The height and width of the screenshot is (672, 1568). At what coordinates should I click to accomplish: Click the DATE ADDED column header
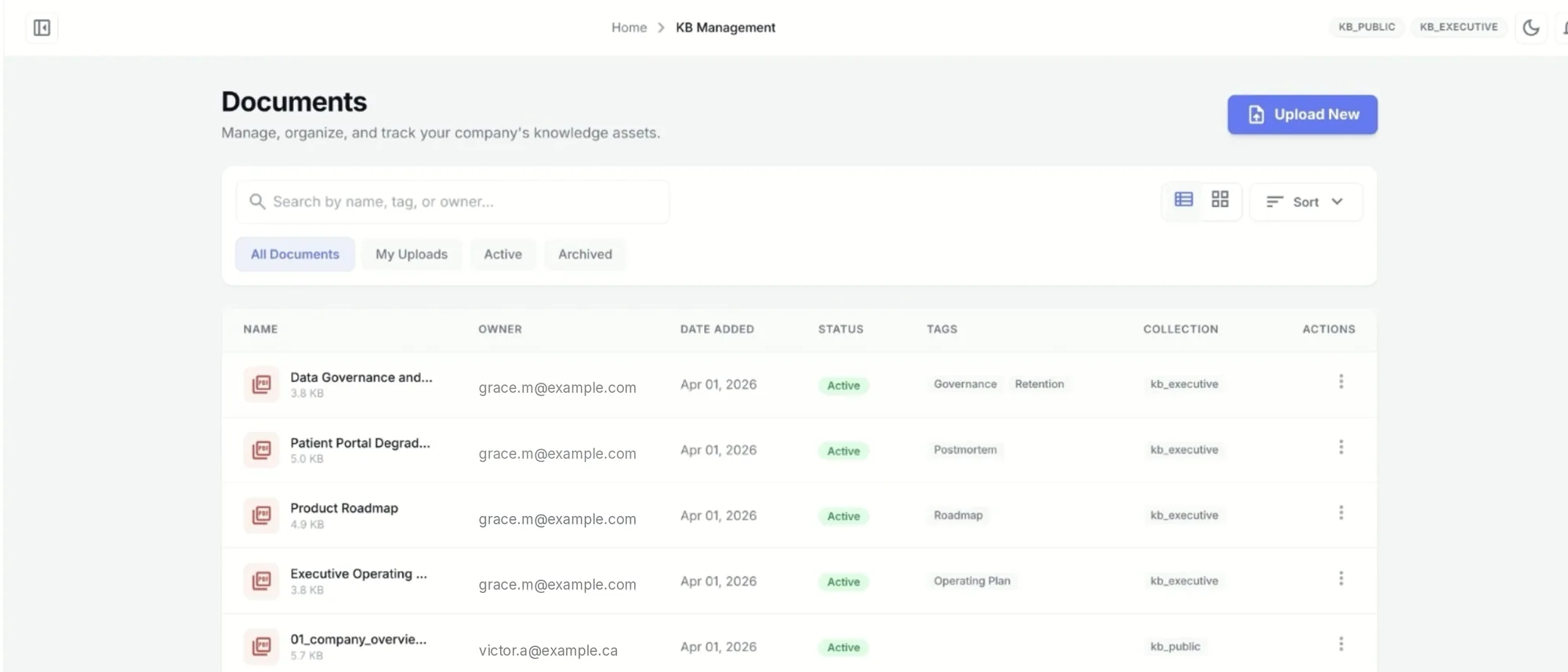click(x=717, y=329)
